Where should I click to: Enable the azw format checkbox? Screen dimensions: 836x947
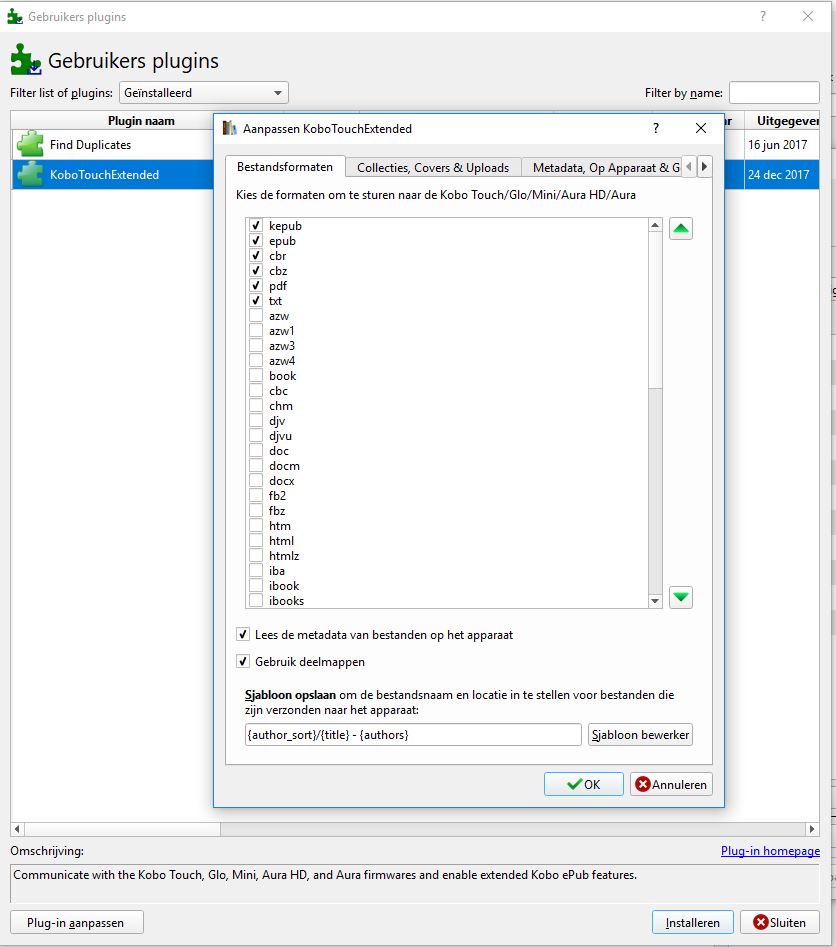click(x=256, y=315)
